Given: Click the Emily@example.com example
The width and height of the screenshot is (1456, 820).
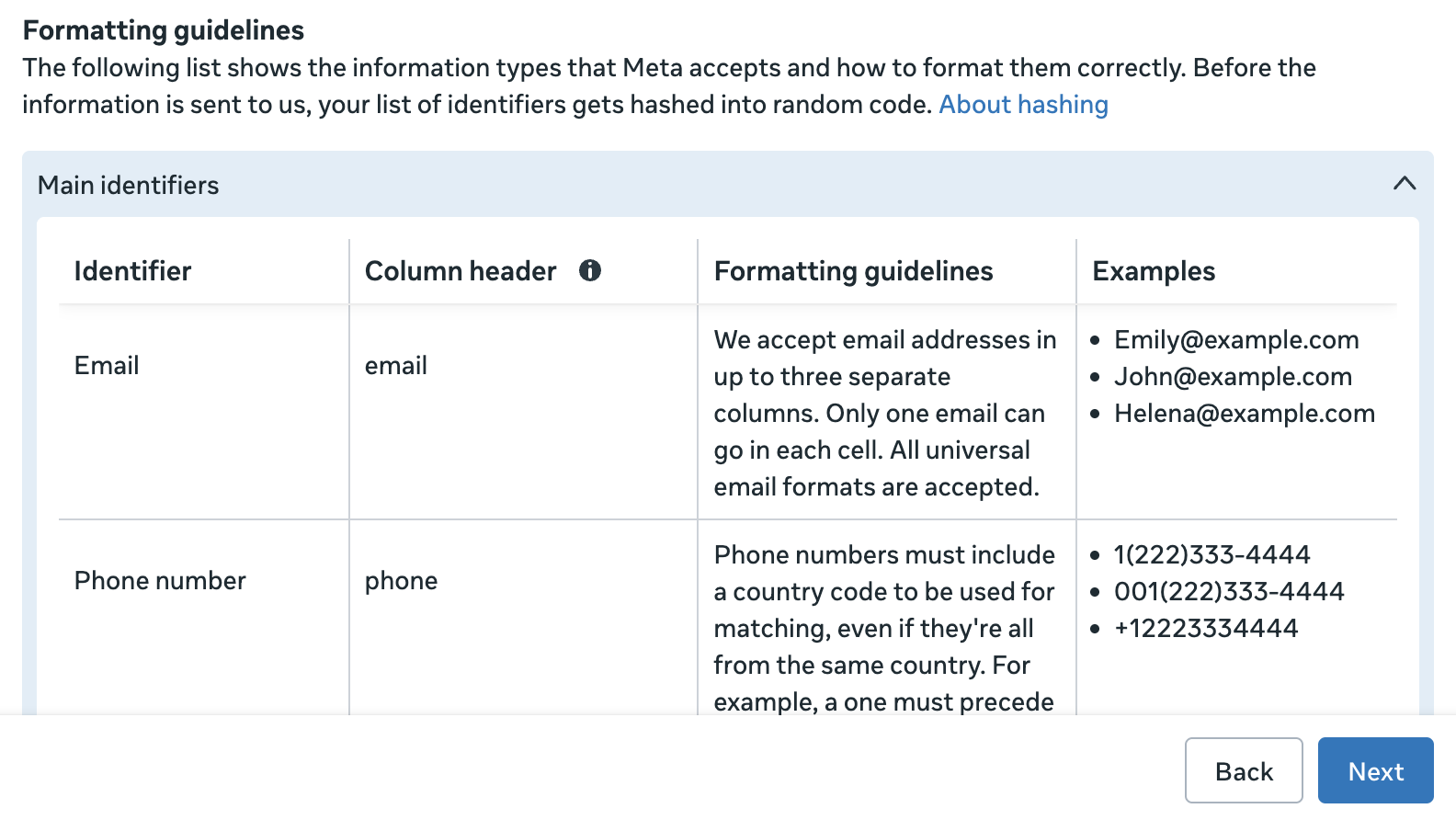Looking at the screenshot, I should pyautogui.click(x=1236, y=340).
